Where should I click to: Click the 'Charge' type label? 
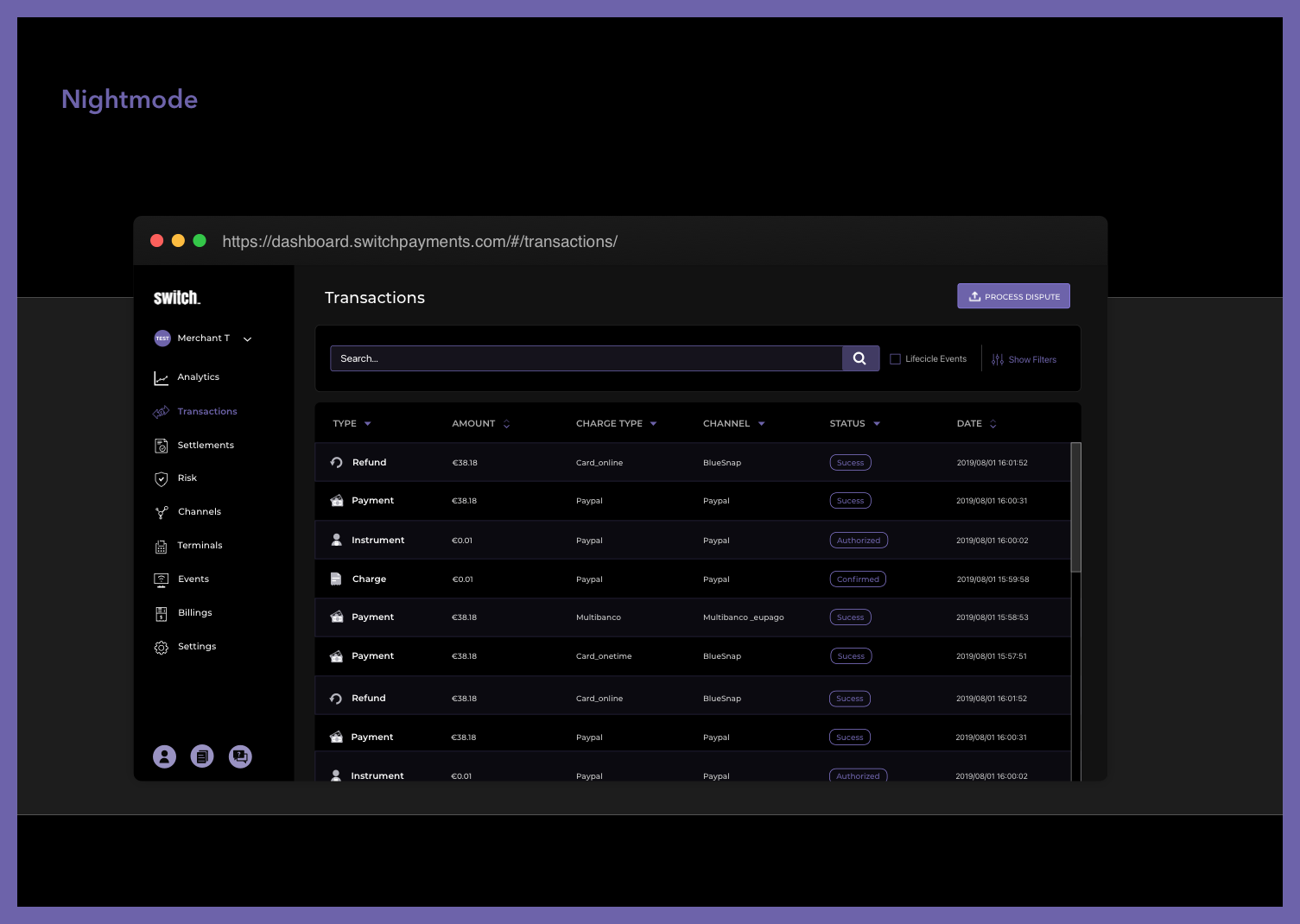pos(369,579)
